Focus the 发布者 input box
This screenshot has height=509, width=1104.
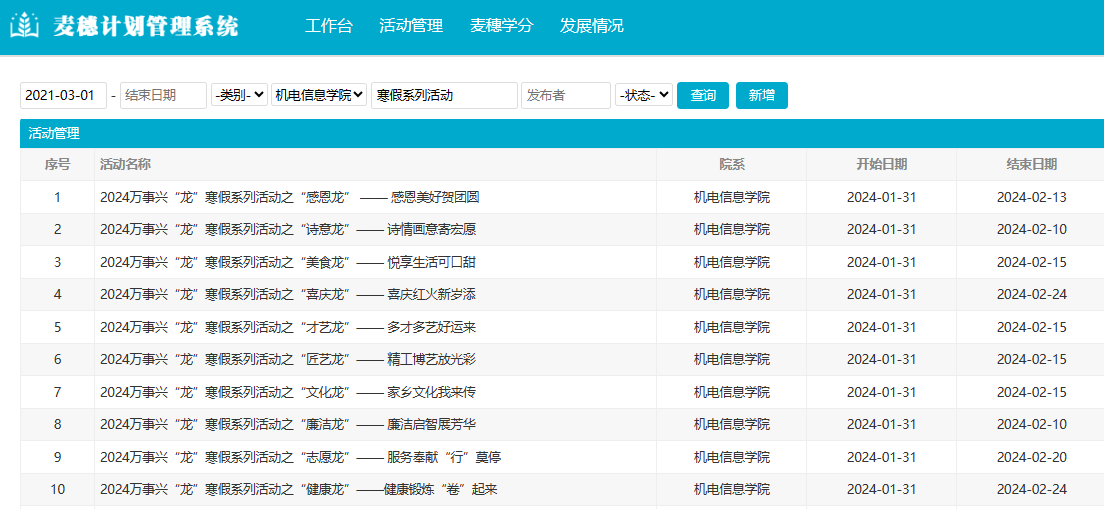(x=565, y=95)
